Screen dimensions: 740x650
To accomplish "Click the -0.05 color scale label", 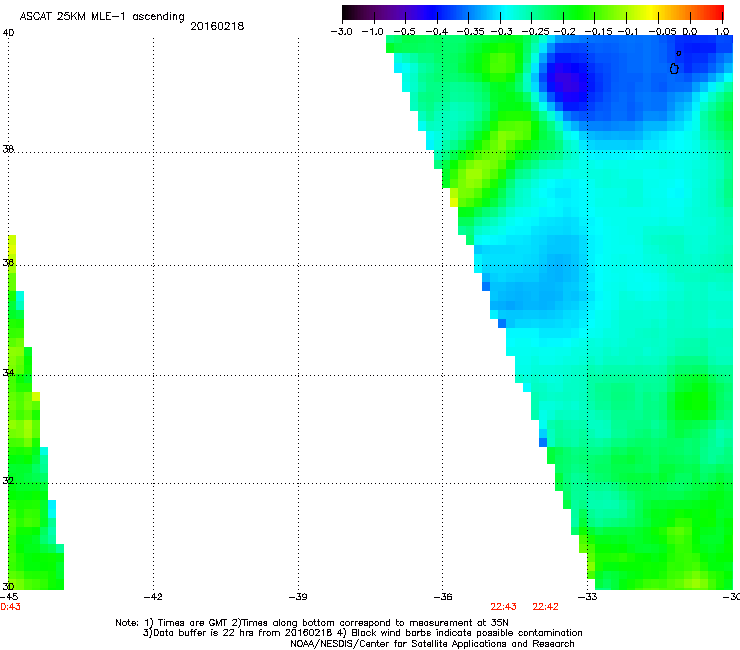I will (663, 32).
